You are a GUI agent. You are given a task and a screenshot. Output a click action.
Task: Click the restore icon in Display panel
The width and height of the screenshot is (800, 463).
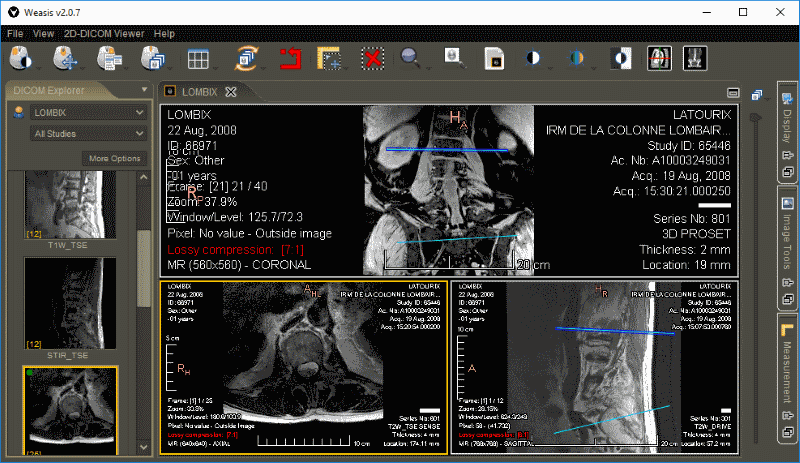[x=787, y=172]
